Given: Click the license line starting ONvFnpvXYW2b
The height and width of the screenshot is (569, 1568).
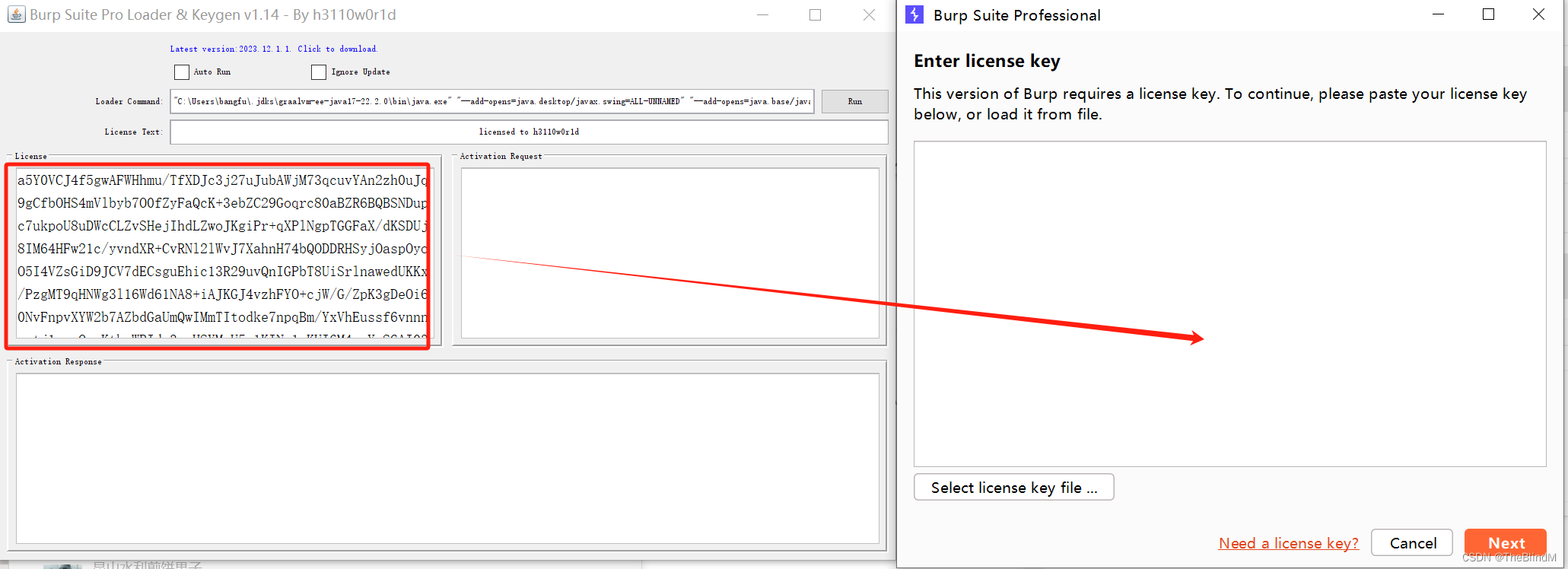Looking at the screenshot, I should coord(222,317).
